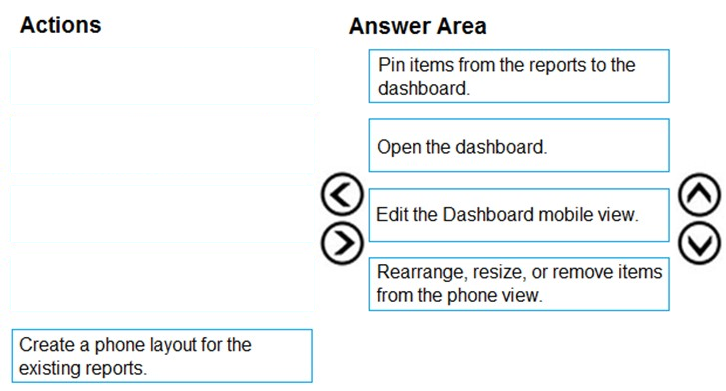726x391 pixels.
Task: Click the topmost empty slot under Actions
Action: pos(162,76)
